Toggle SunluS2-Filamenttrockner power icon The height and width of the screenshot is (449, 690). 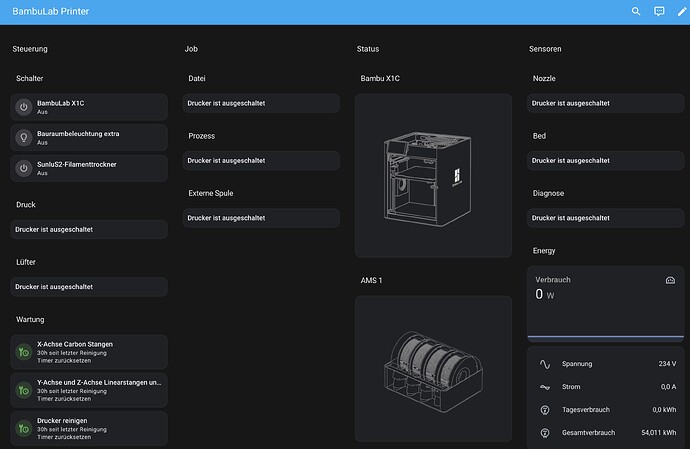point(24,168)
